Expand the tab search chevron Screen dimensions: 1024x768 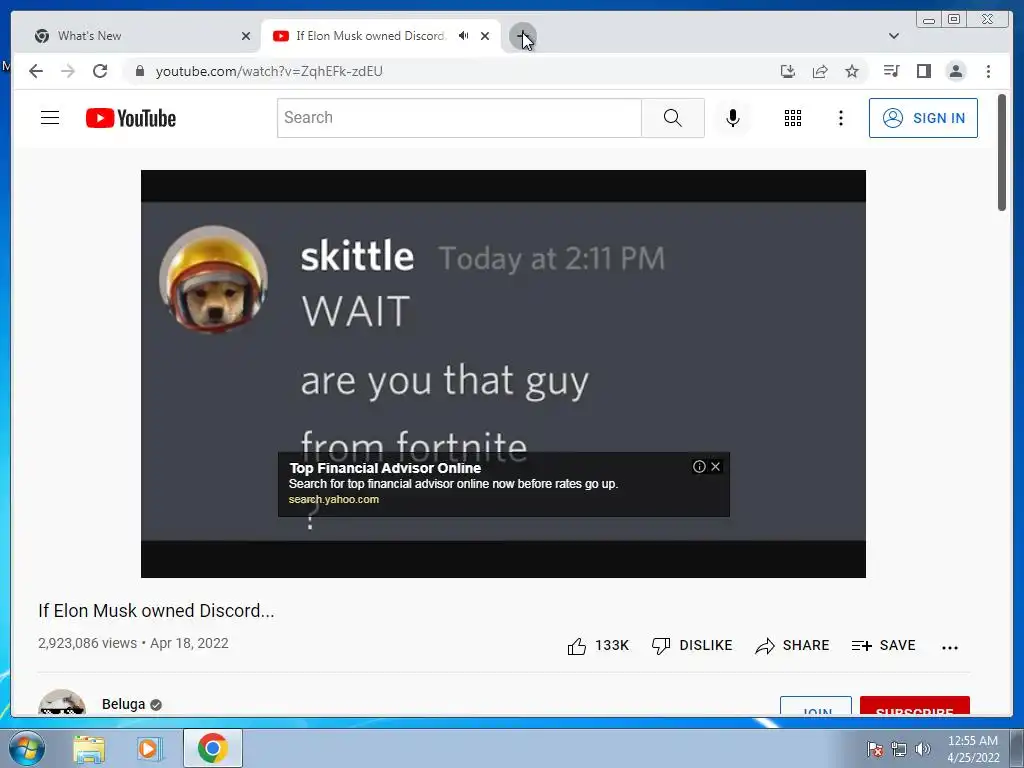(893, 36)
